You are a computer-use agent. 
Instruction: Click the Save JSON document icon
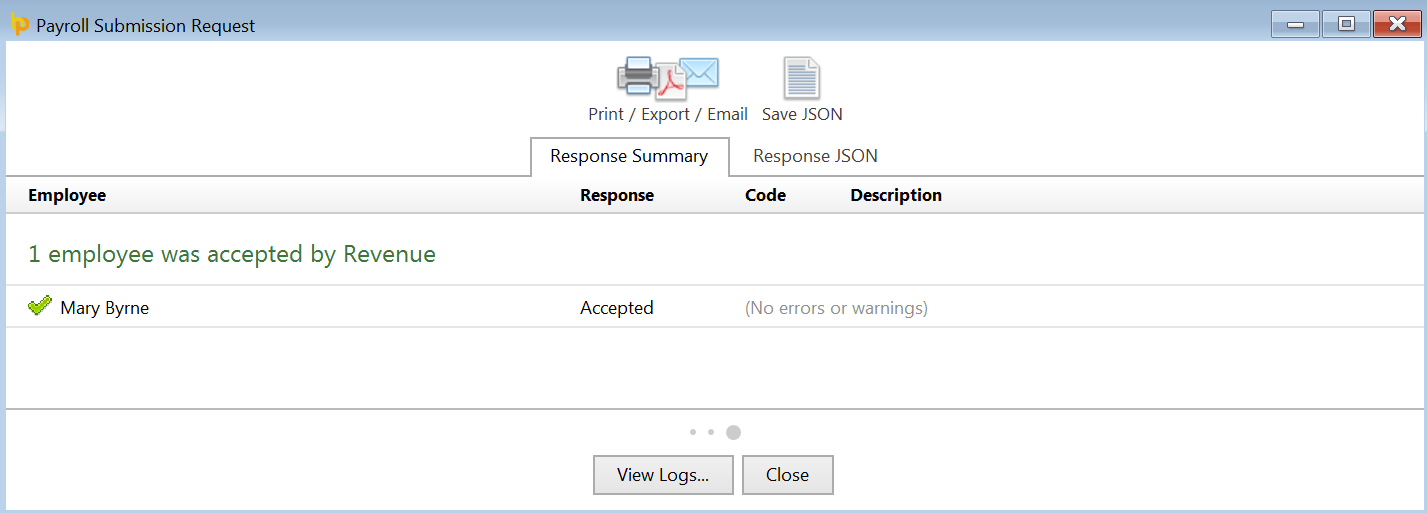tap(801, 78)
